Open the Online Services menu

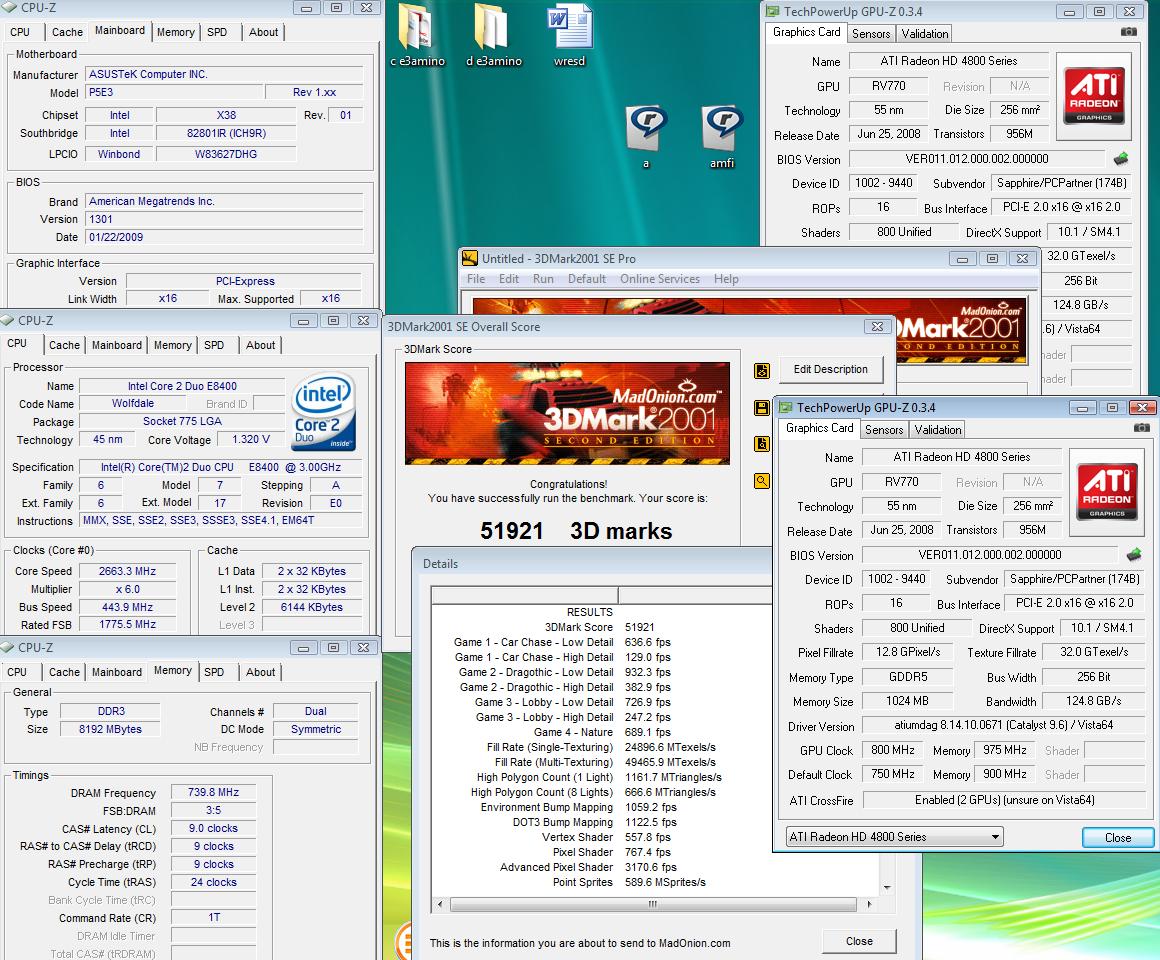(x=660, y=279)
